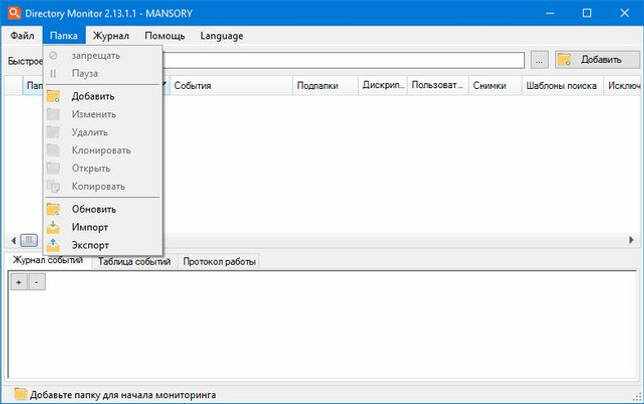Screen dimensions: 644x404
Task: Click the toolbar Добавить button
Action: (597, 60)
